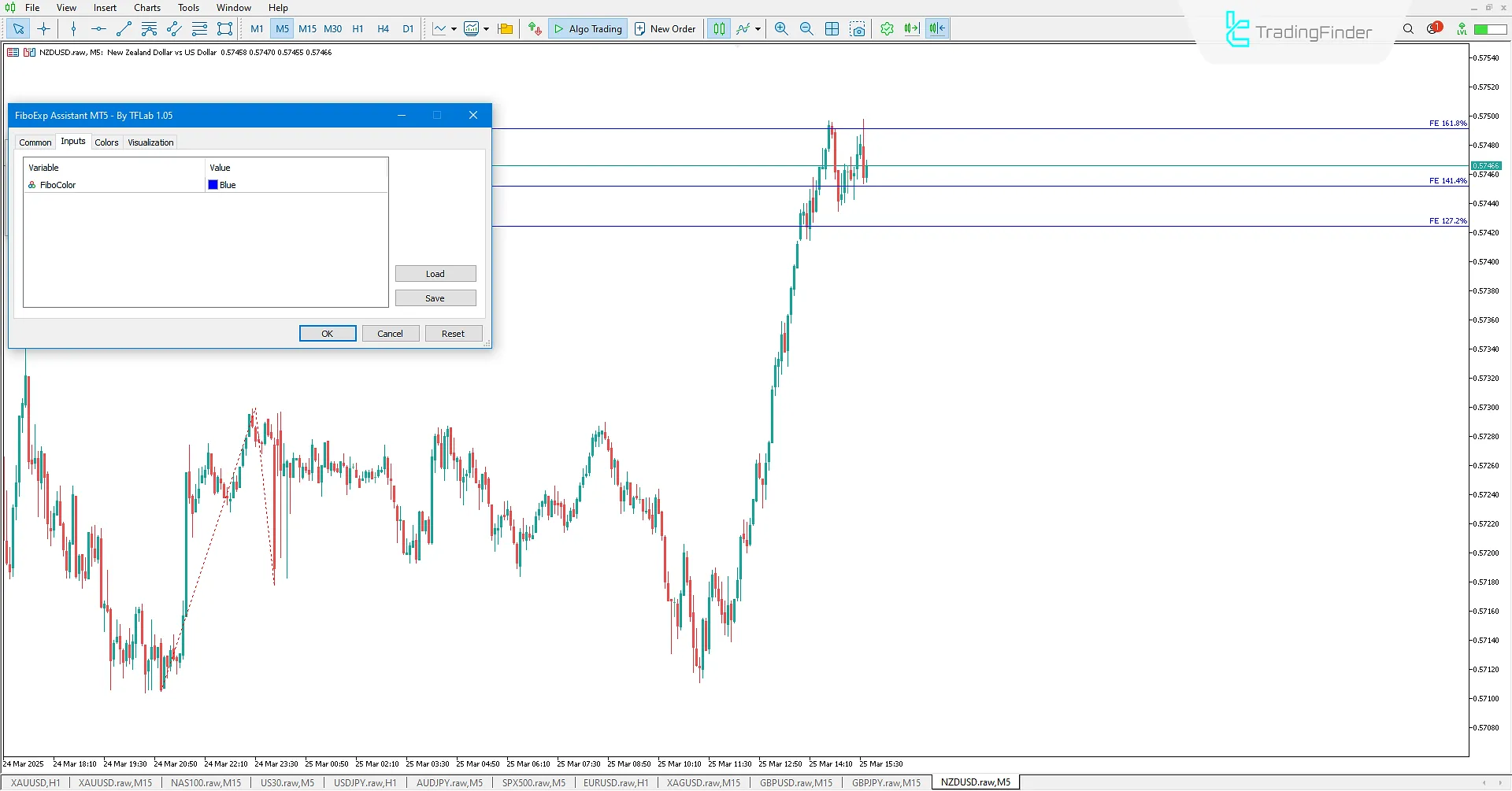
Task: Select the Equidistant Channel drawing tool
Action: click(x=173, y=28)
